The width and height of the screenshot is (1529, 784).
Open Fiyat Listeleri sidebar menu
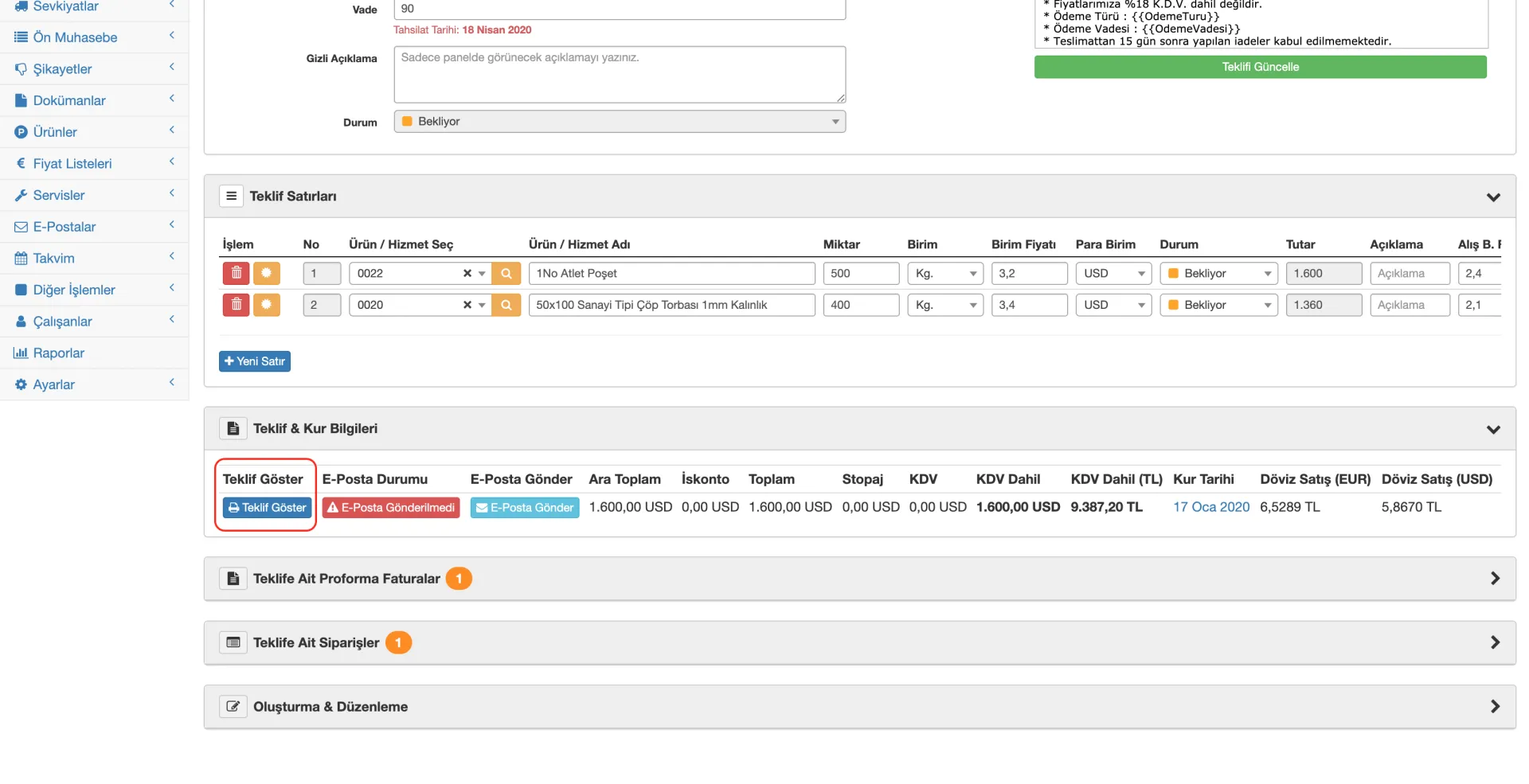pyautogui.click(x=94, y=163)
